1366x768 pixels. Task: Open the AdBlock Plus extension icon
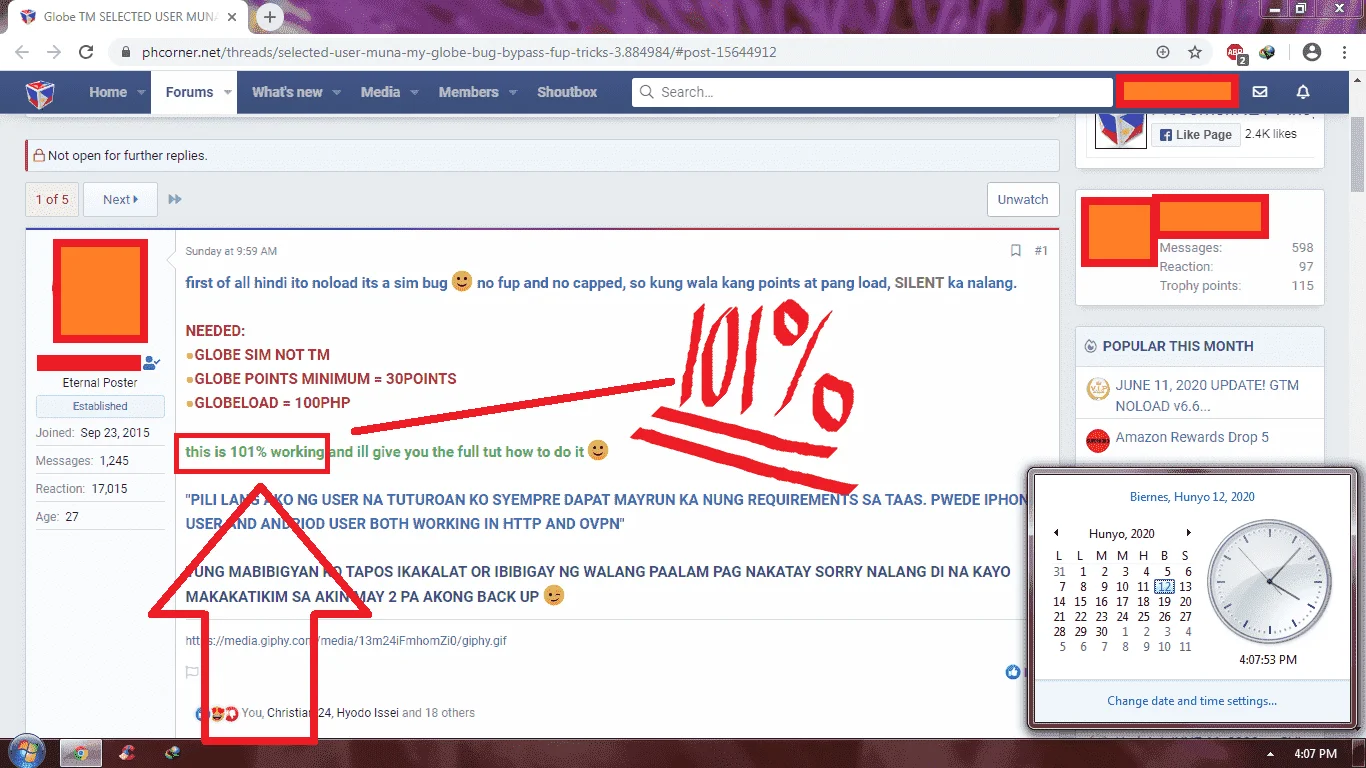1236,53
